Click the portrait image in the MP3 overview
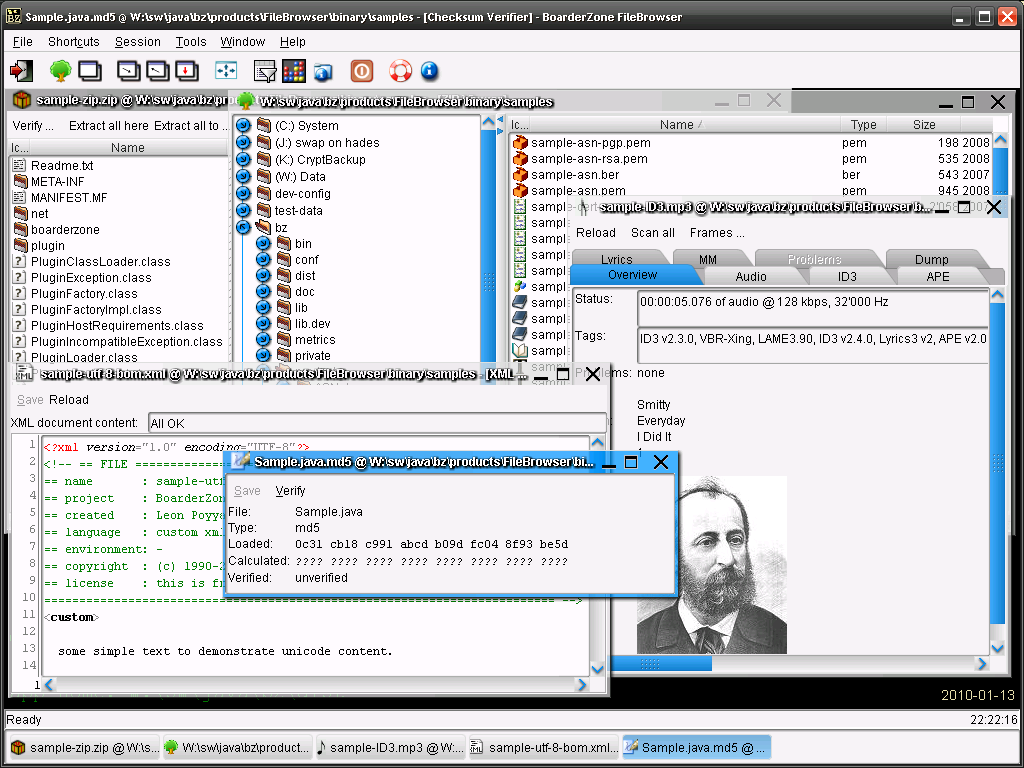This screenshot has width=1024, height=768. click(x=712, y=564)
